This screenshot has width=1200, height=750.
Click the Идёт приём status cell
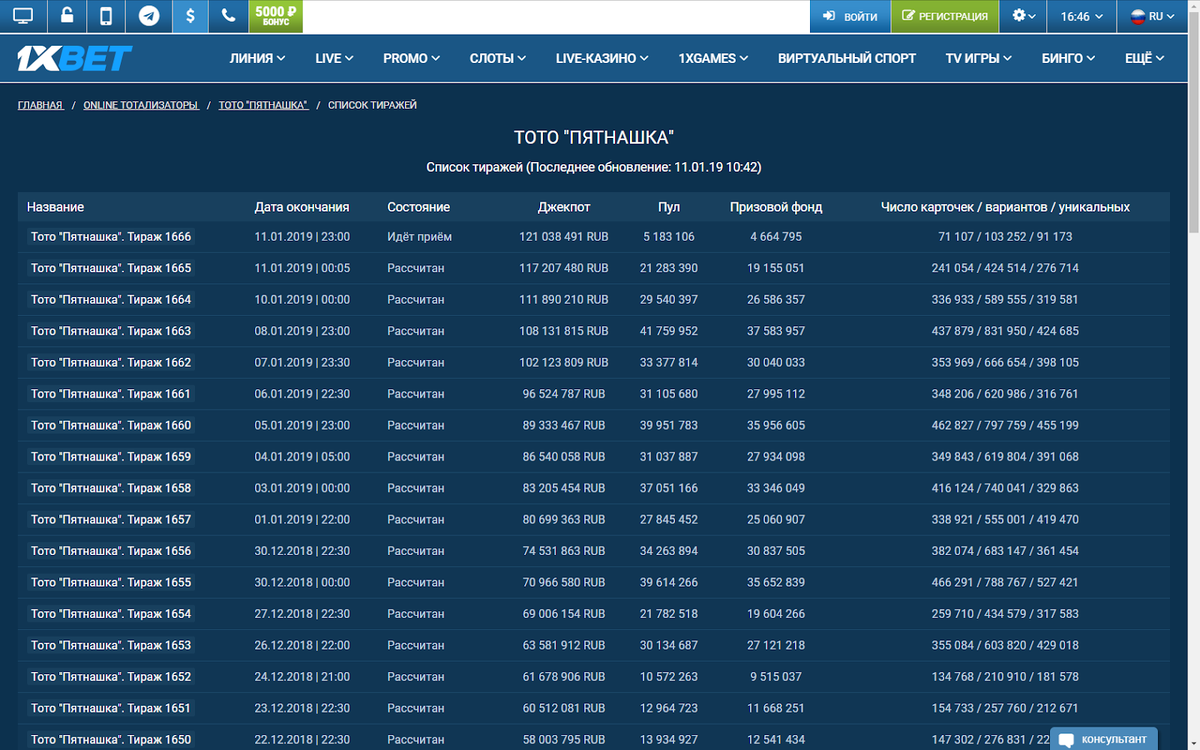coord(420,237)
